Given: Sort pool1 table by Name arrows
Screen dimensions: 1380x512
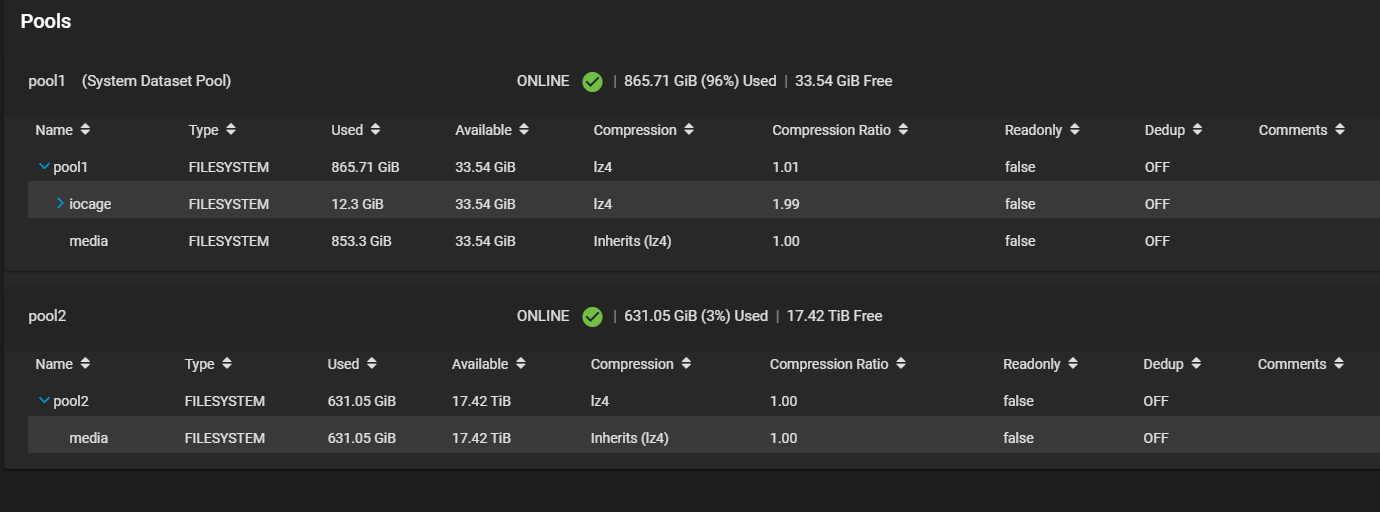Looking at the screenshot, I should point(85,130).
